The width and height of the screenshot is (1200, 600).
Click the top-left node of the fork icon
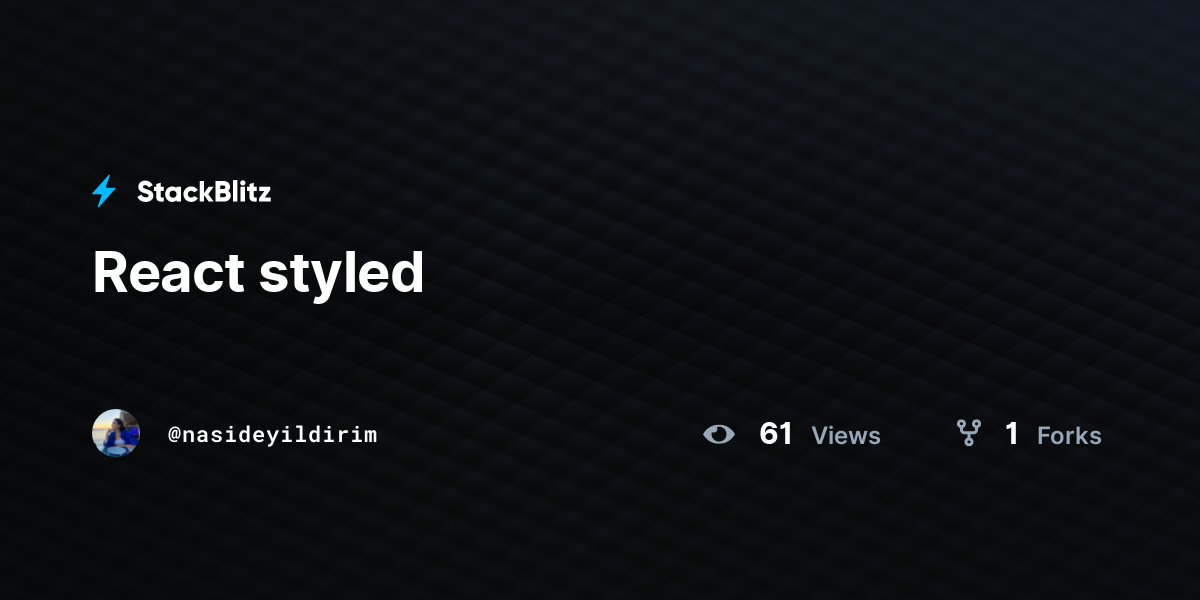[x=961, y=425]
